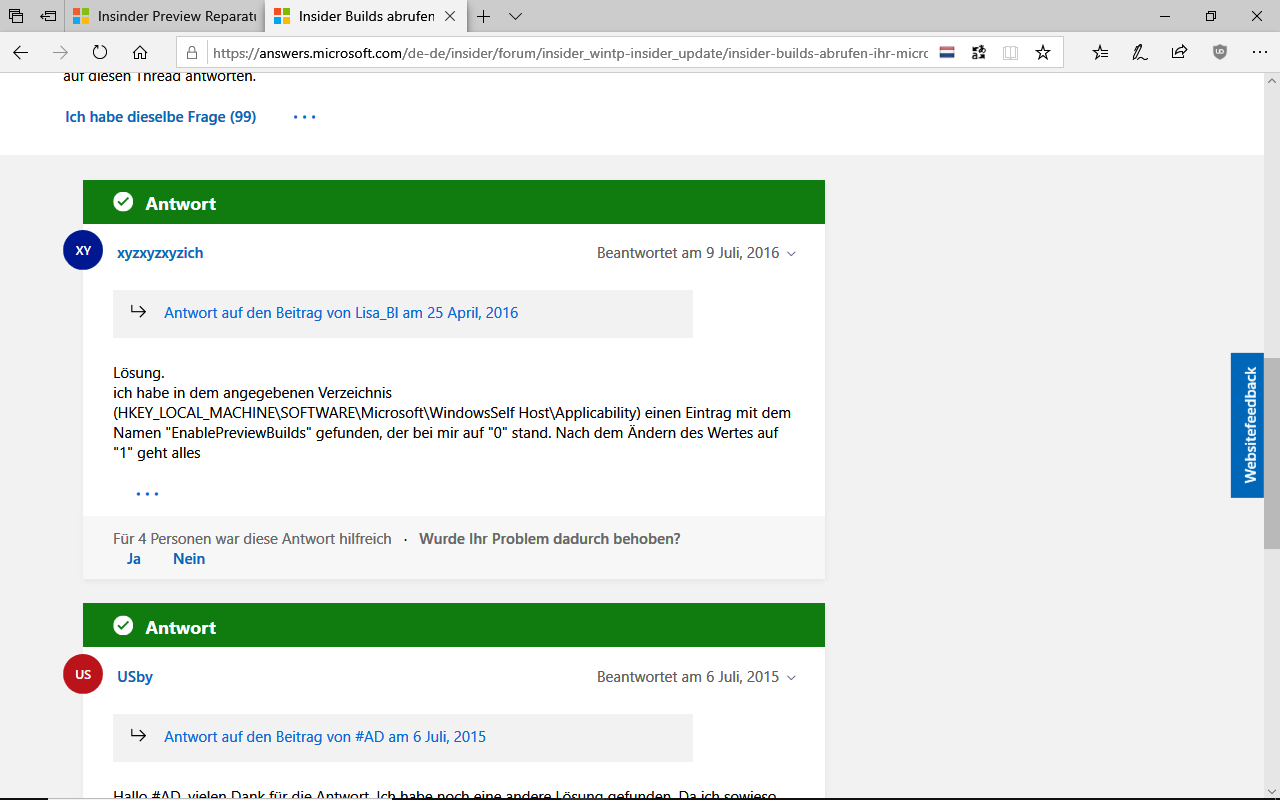Select the Insider Builds abrufen tab

click(x=354, y=16)
